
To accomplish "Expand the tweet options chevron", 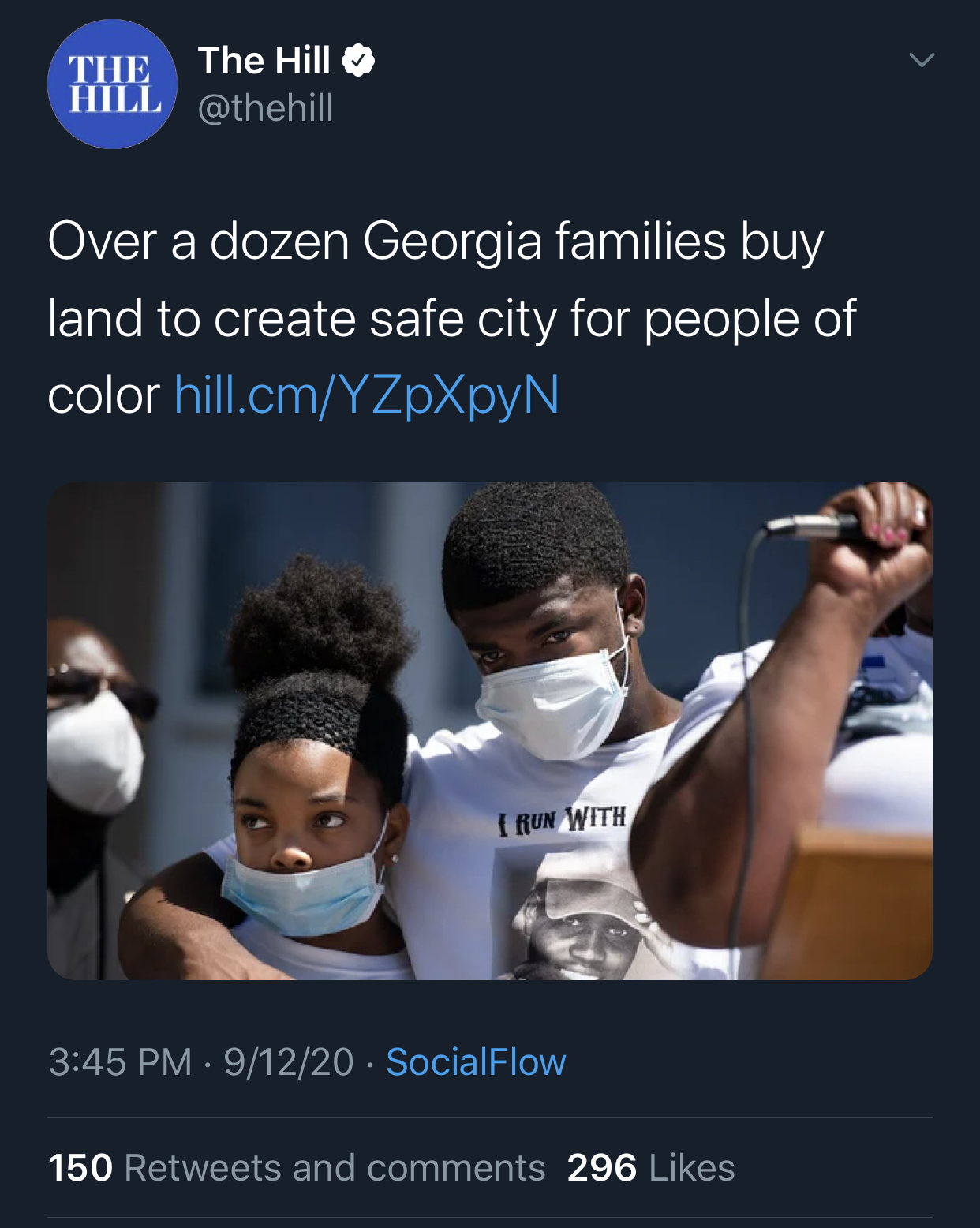I will click(x=922, y=60).
